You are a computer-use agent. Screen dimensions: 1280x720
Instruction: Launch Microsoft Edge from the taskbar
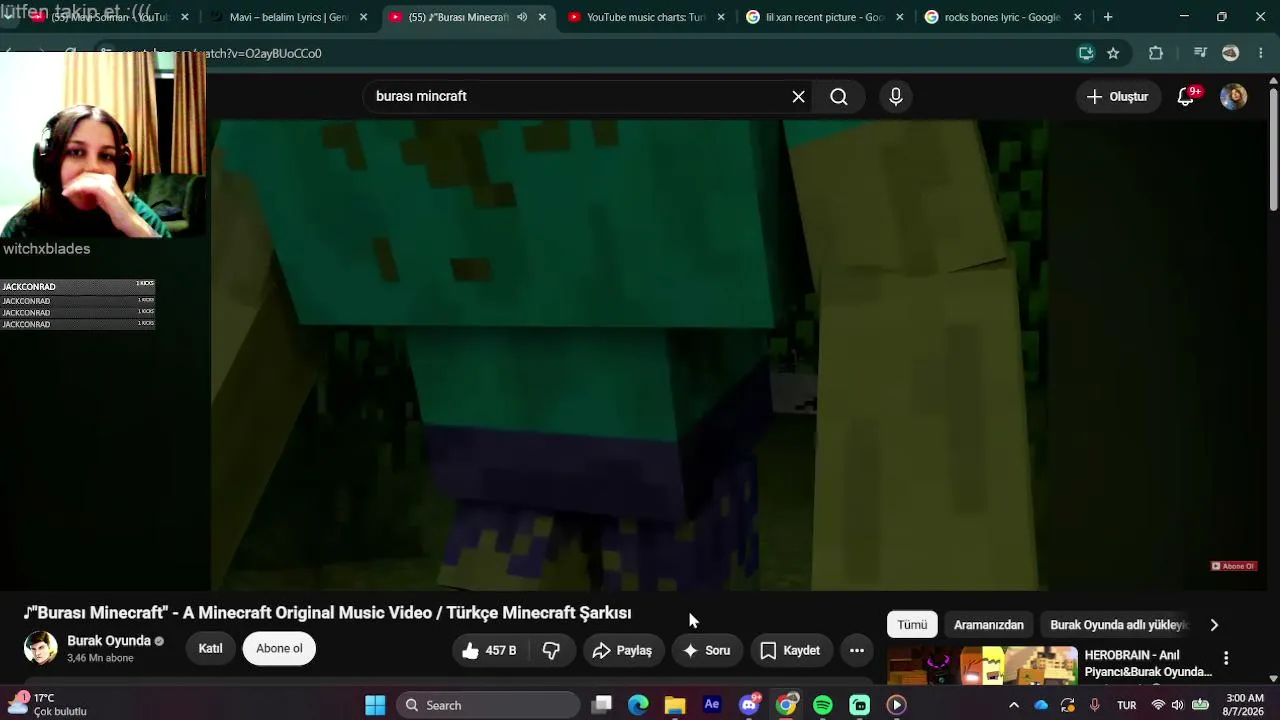[638, 705]
